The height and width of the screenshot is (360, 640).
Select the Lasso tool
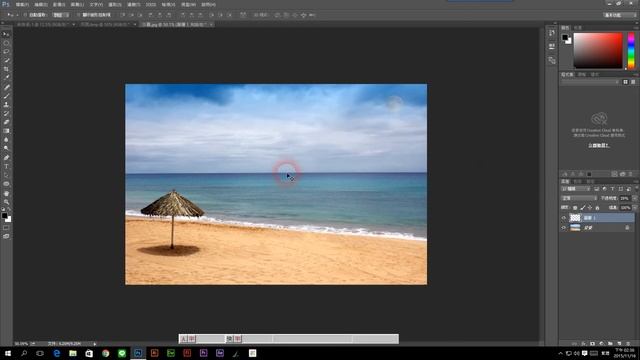(6, 52)
